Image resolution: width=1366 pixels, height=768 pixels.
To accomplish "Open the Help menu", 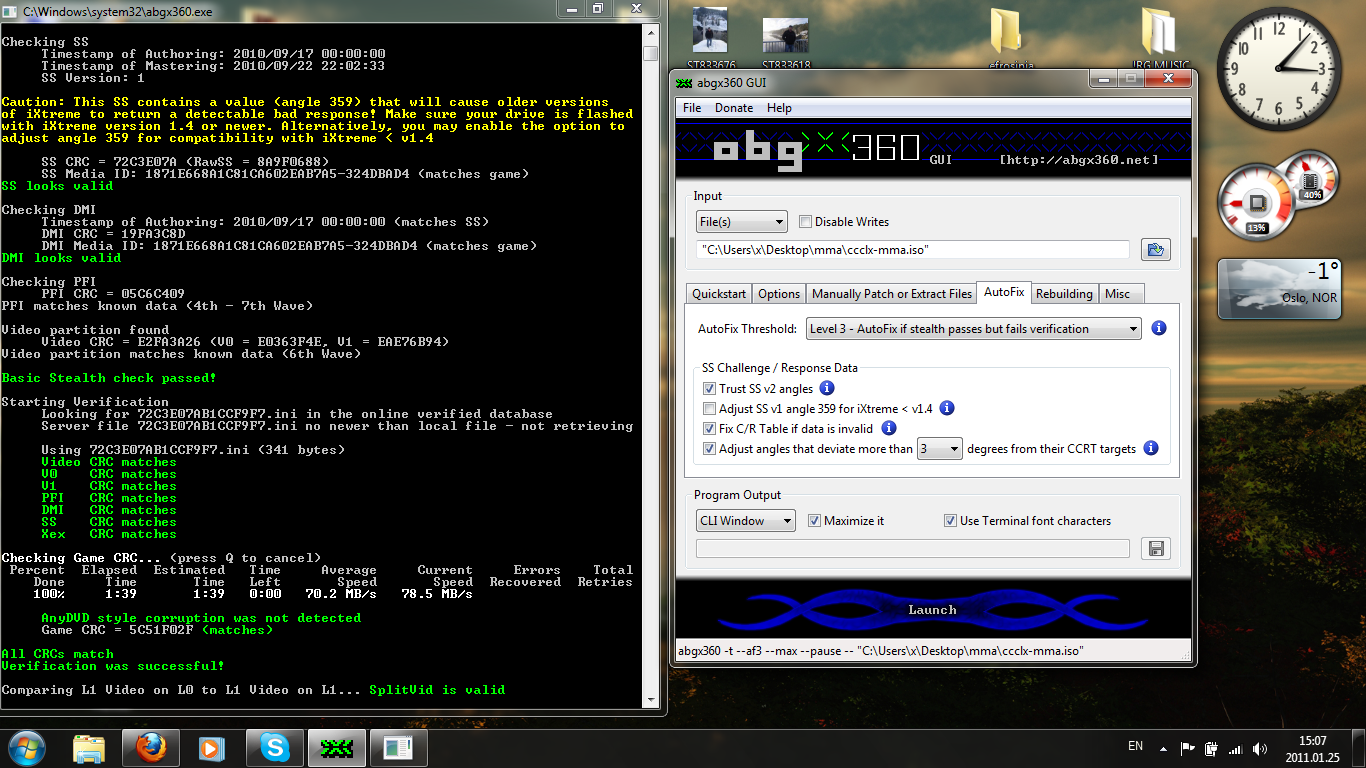I will [779, 108].
